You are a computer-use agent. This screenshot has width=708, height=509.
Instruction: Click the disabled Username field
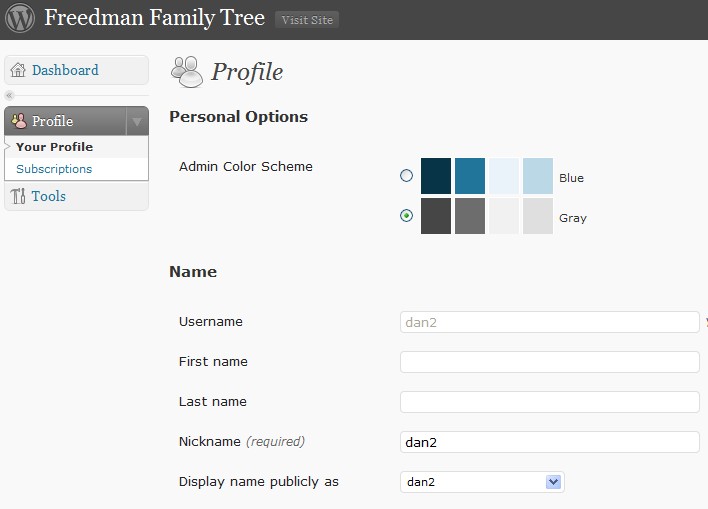point(550,322)
